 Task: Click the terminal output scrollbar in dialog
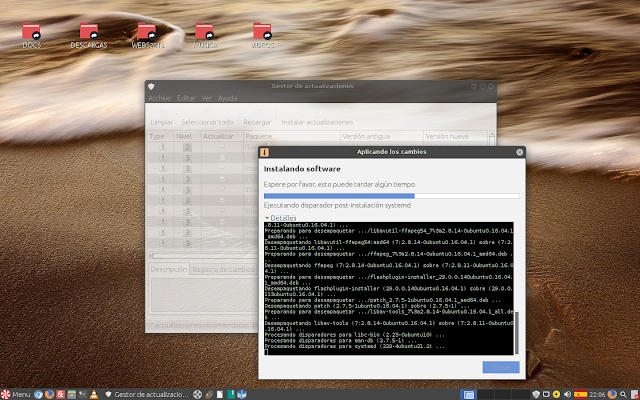(x=517, y=333)
